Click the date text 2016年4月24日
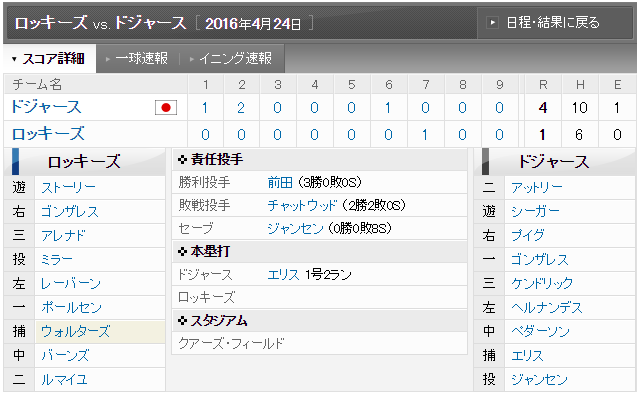The image size is (640, 400). point(253,24)
